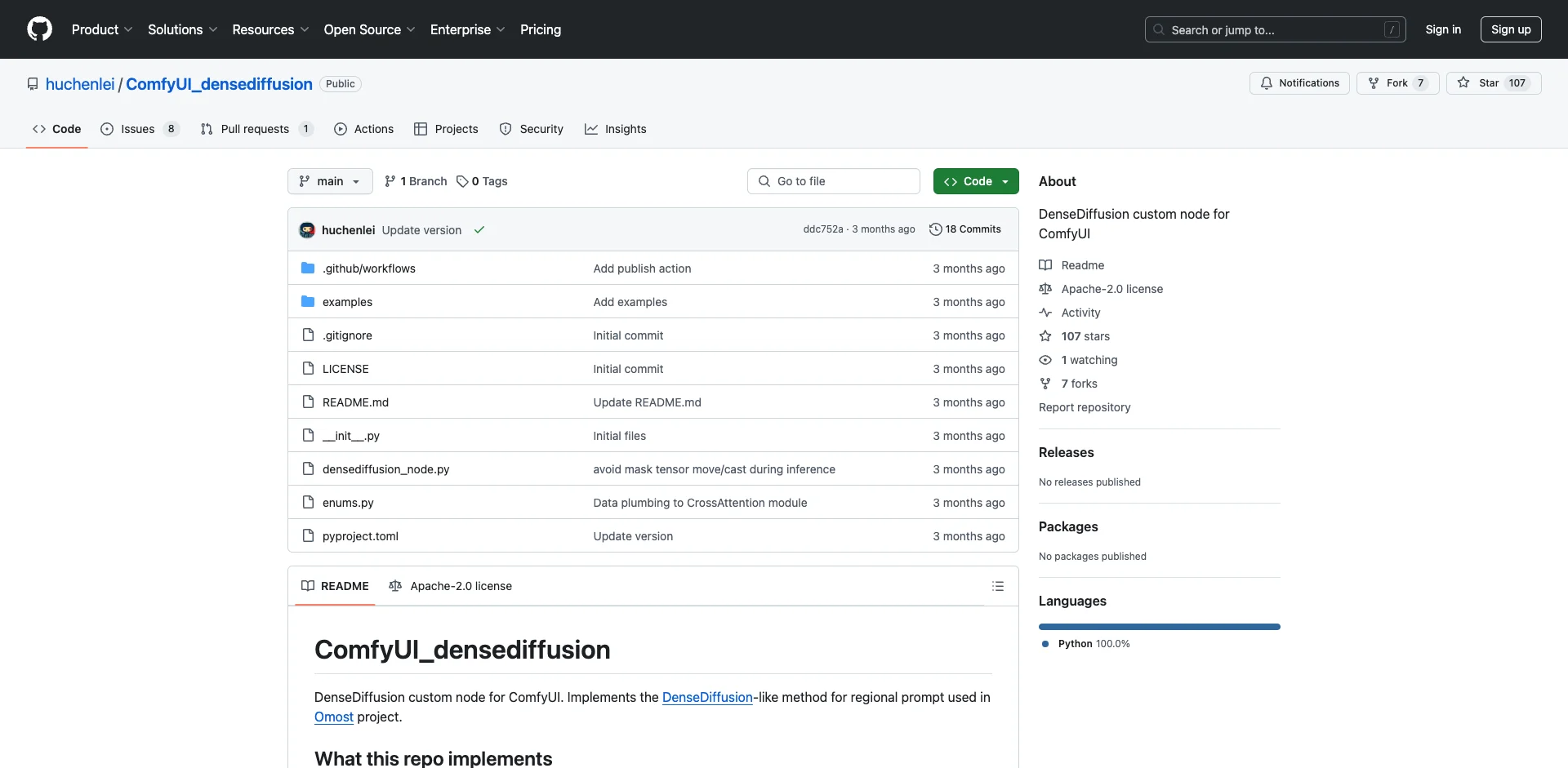Image resolution: width=1568 pixels, height=768 pixels.
Task: Open the Update version latest commit message
Action: click(421, 230)
